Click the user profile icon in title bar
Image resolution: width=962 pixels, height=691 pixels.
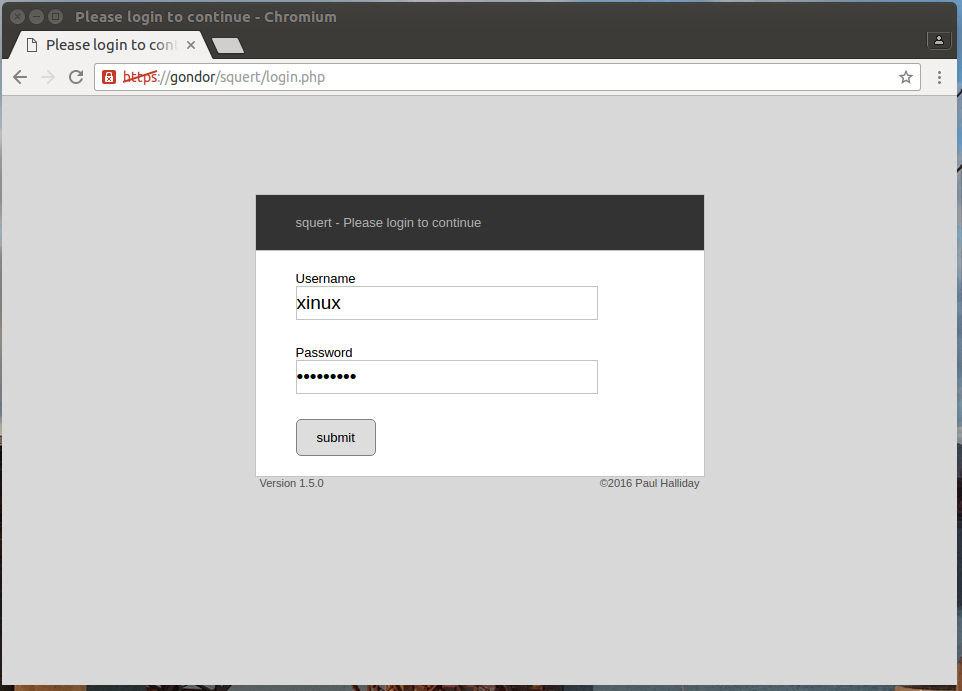[938, 40]
